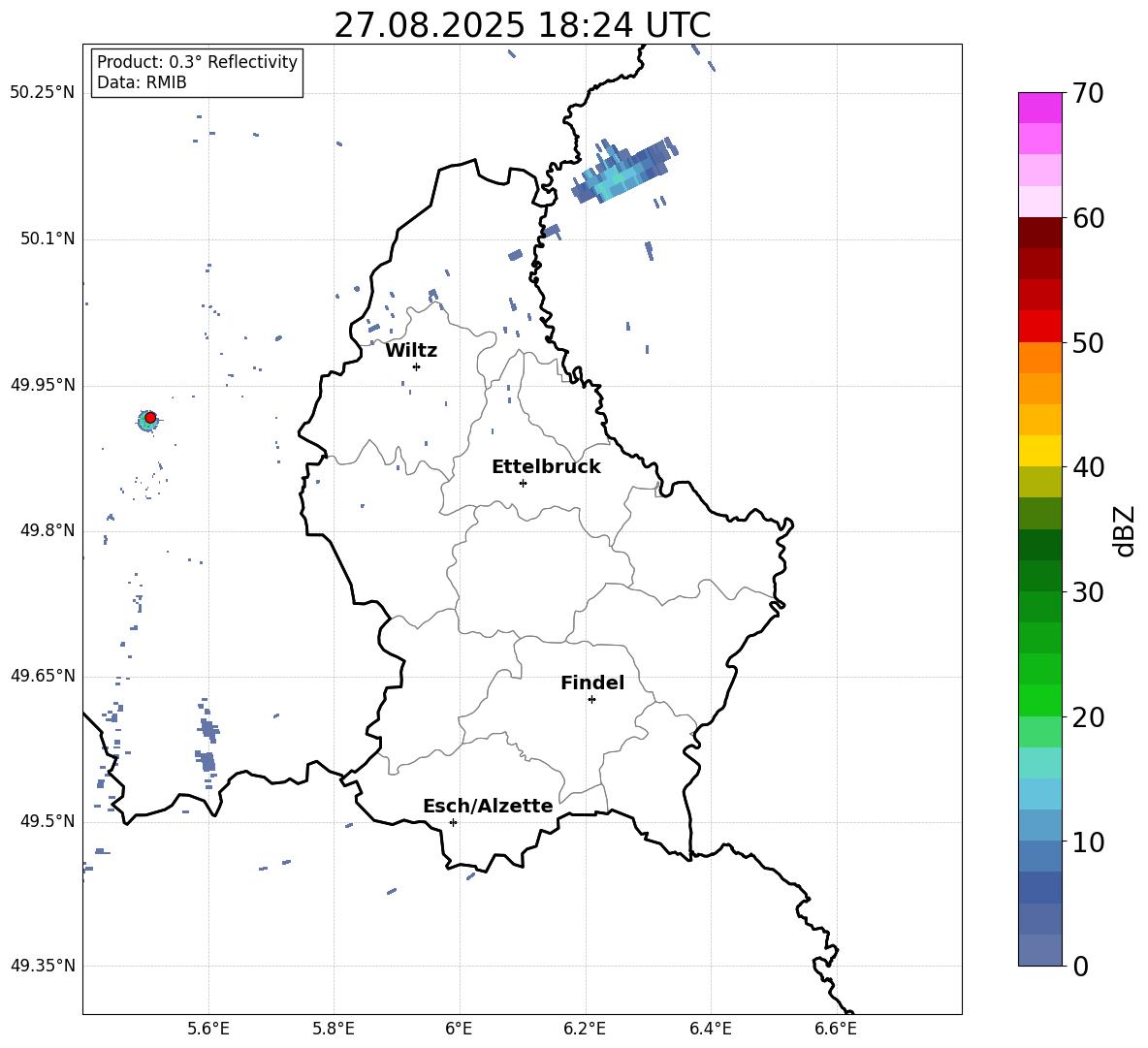1148x1048 pixels.
Task: Pick the magenta swatch at colorbar top
Action: click(1040, 108)
